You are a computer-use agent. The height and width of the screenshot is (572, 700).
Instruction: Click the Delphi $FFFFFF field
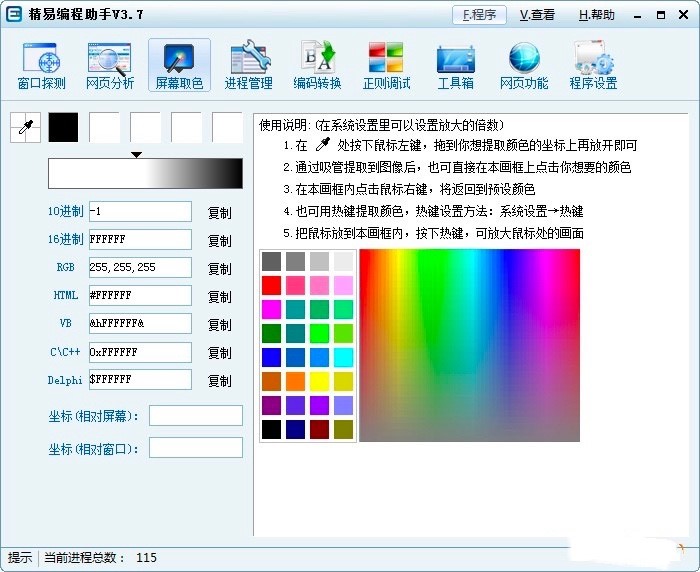[140, 380]
